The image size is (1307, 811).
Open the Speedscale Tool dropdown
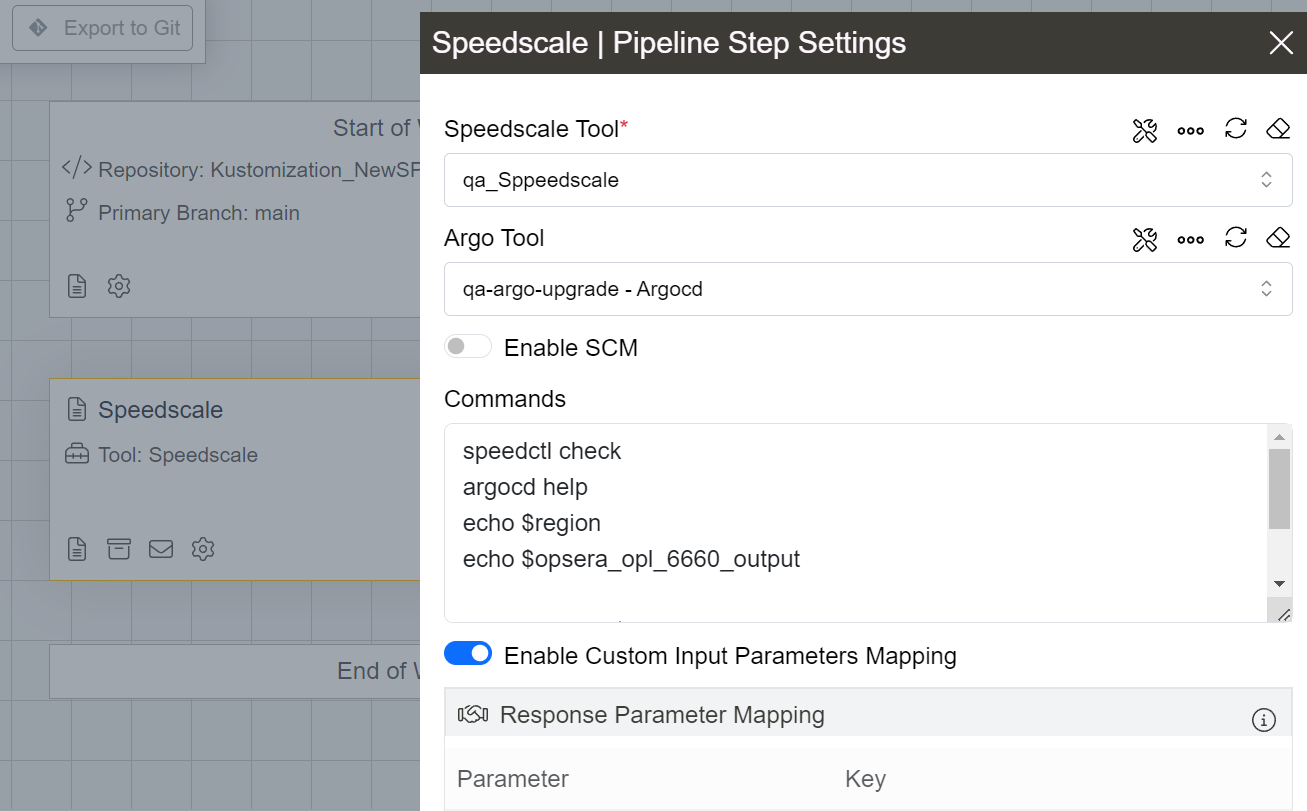pyautogui.click(x=867, y=180)
